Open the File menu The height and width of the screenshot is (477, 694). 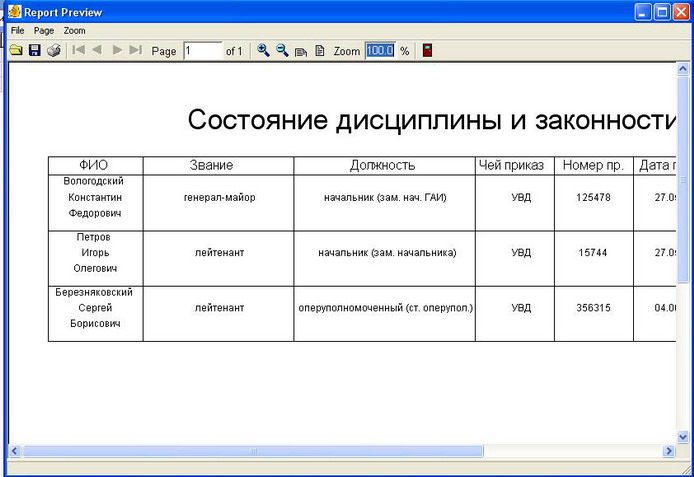click(x=18, y=31)
